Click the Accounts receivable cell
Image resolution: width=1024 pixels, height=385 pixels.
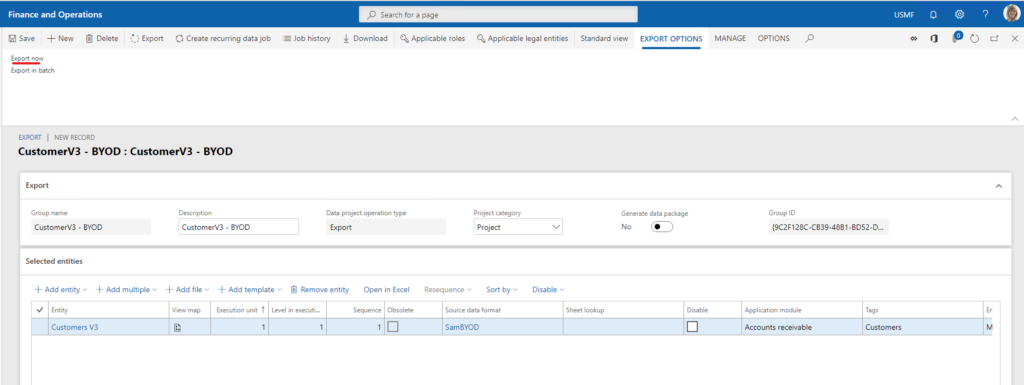click(x=801, y=328)
